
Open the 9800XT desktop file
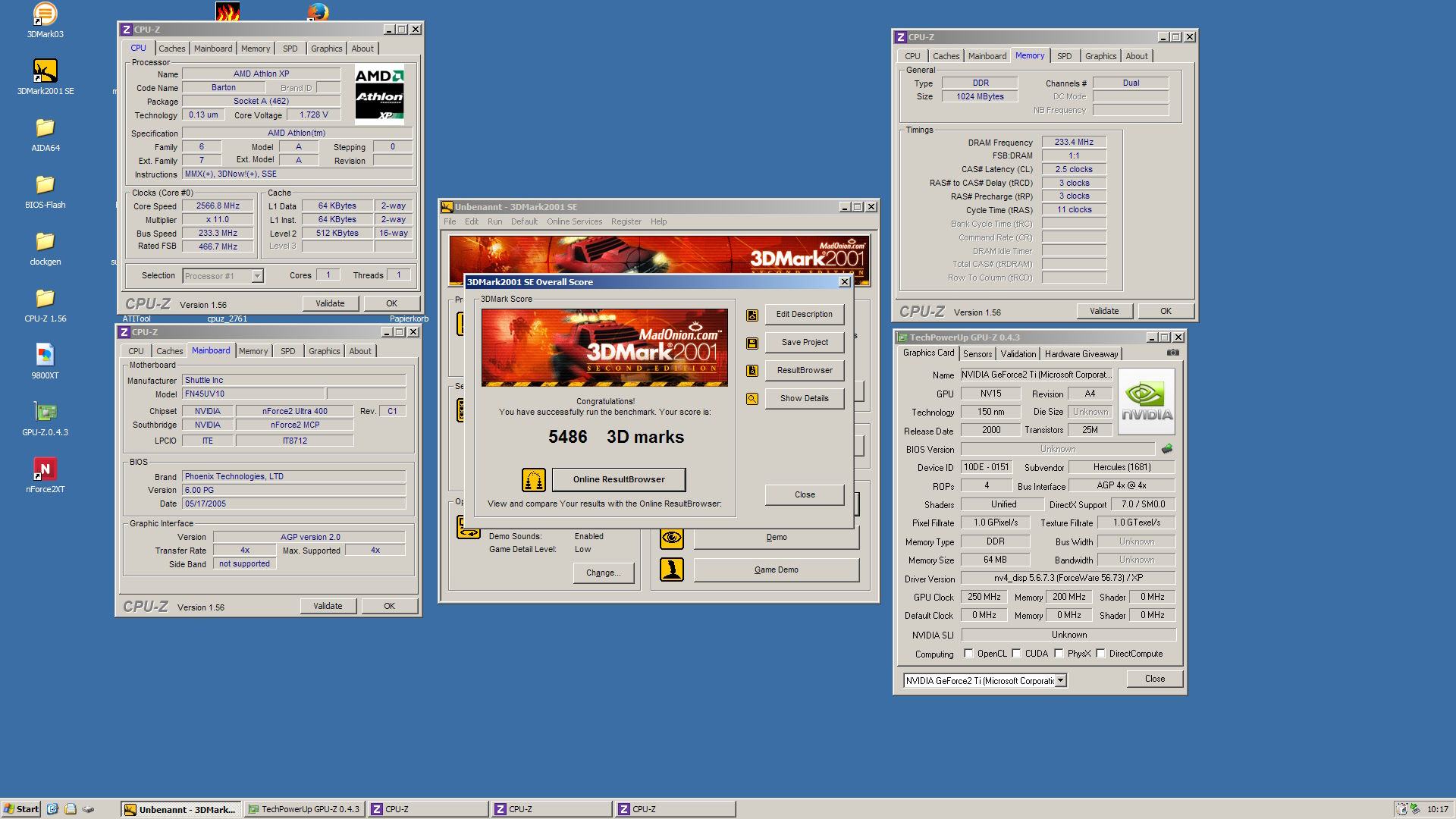tap(45, 362)
